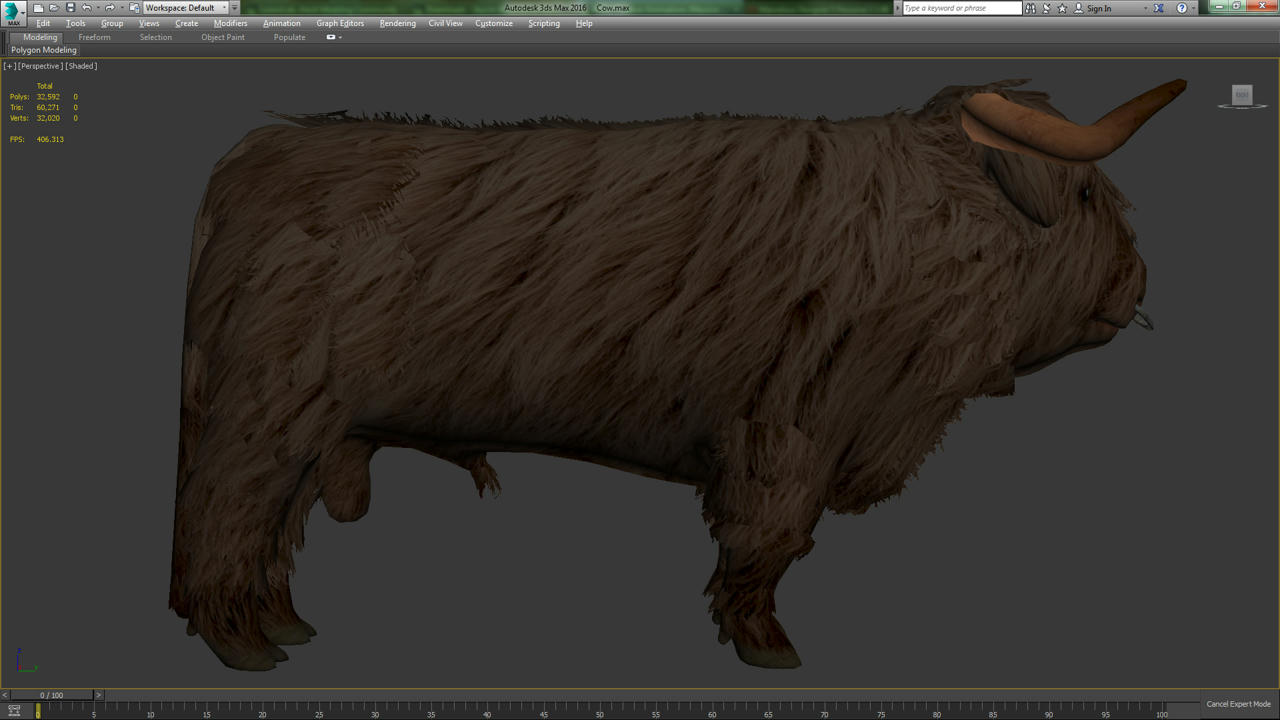Expand the search box left arrow

(x=897, y=8)
